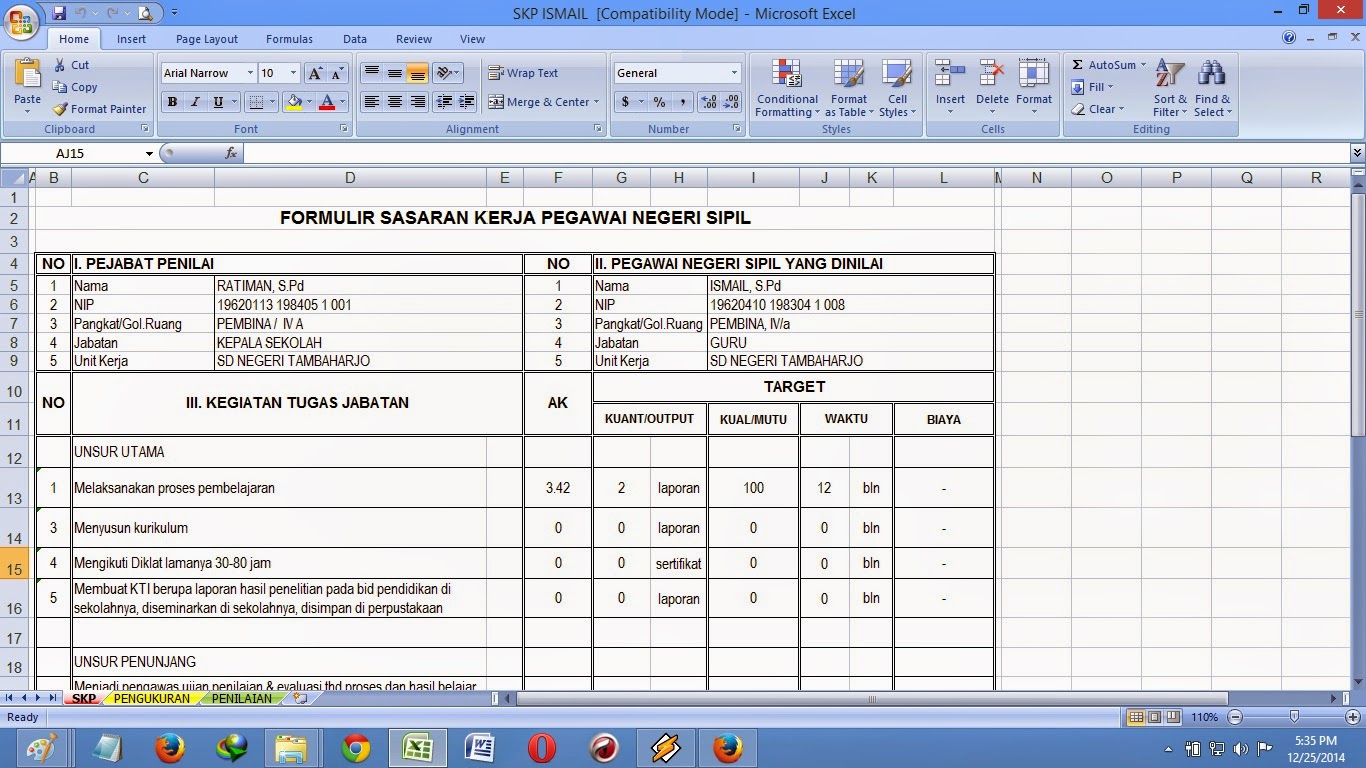Open the Number Format dropdown showing General

point(676,73)
